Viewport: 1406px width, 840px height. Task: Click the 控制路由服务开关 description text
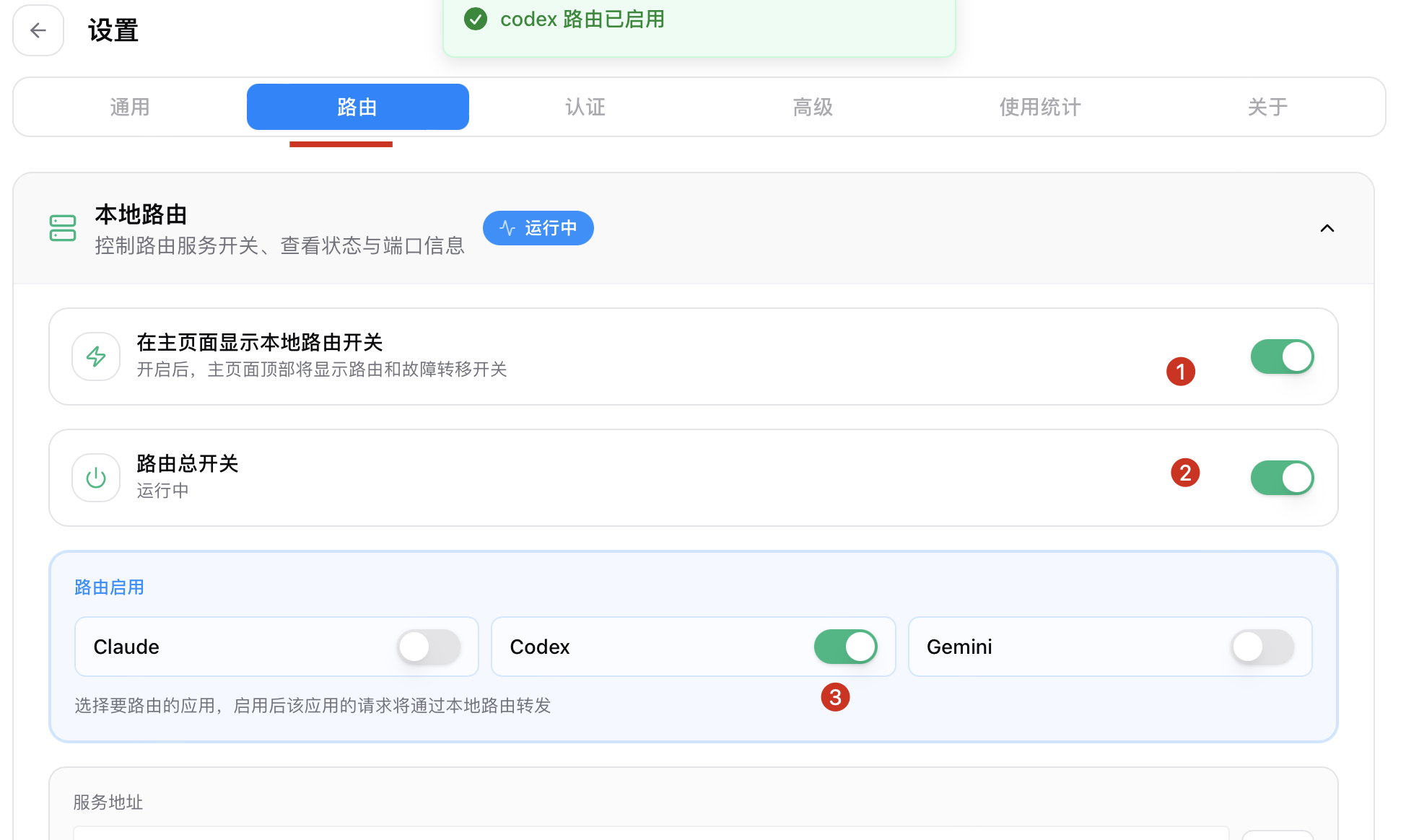280,245
